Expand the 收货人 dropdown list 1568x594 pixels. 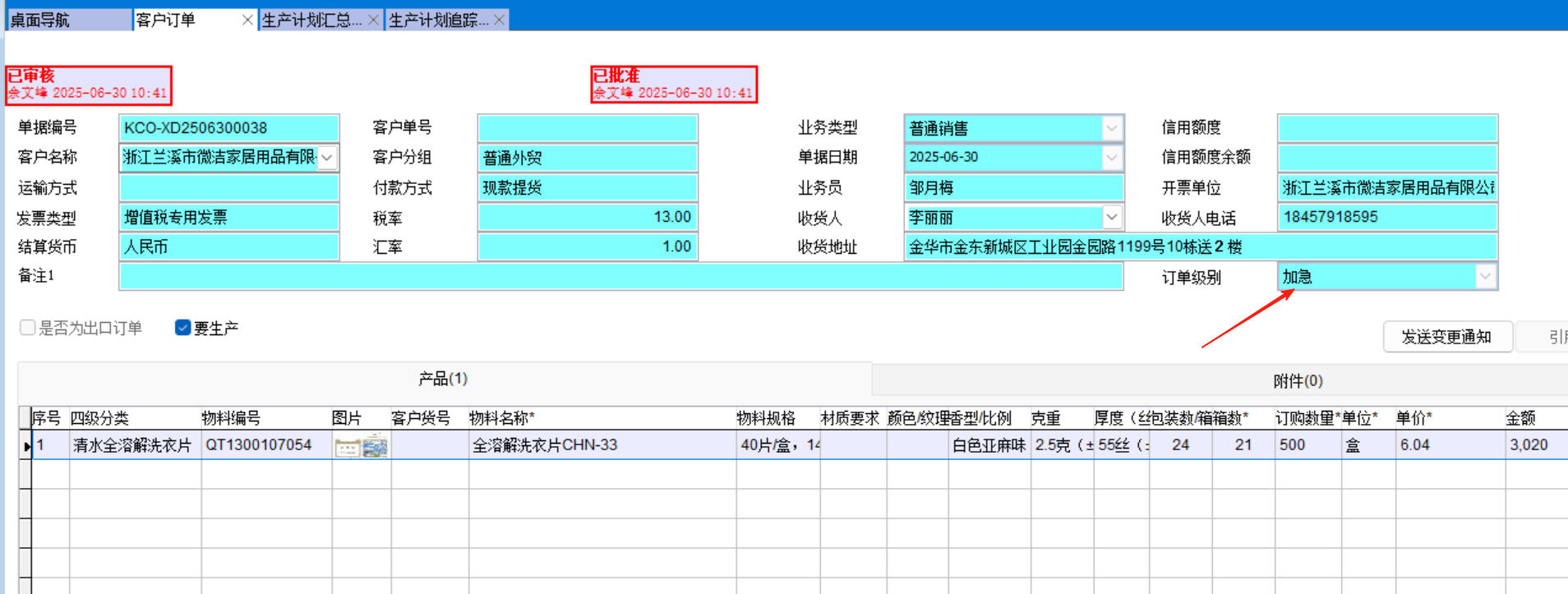tap(1111, 217)
